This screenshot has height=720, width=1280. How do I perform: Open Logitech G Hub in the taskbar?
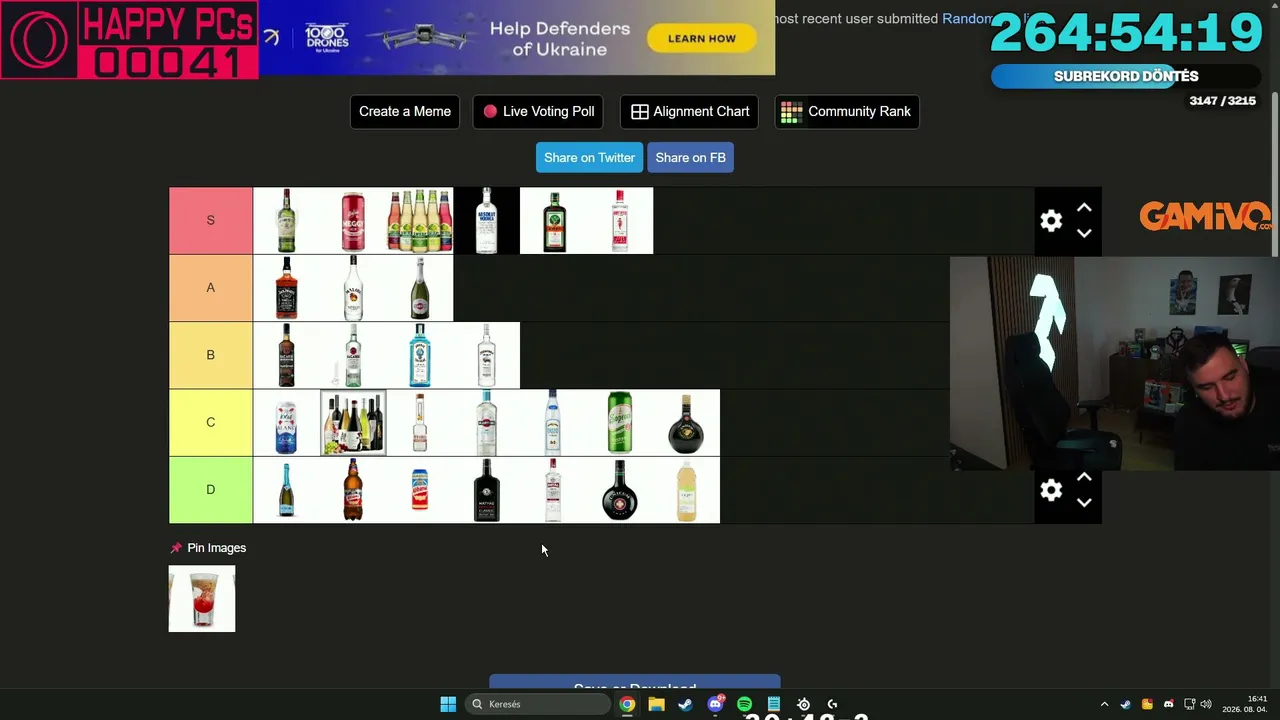pos(832,704)
